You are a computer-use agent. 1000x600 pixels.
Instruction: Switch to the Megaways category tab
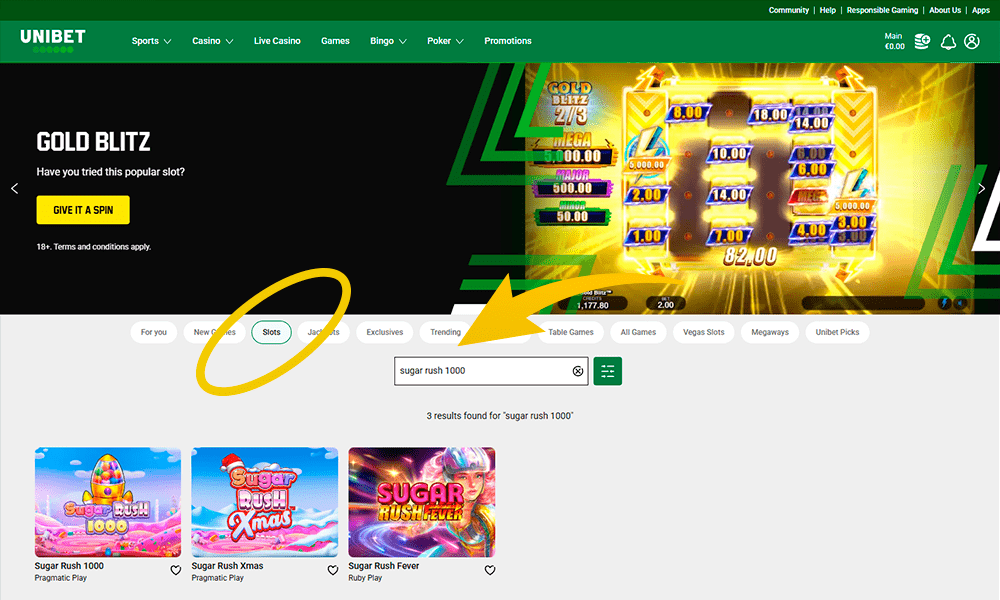pos(770,332)
